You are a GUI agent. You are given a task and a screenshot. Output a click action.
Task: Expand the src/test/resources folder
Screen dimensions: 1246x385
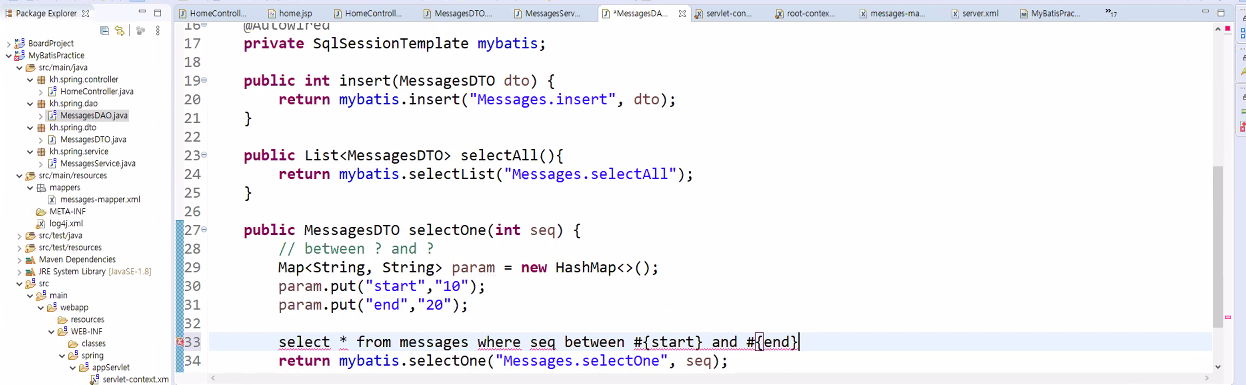click(19, 248)
